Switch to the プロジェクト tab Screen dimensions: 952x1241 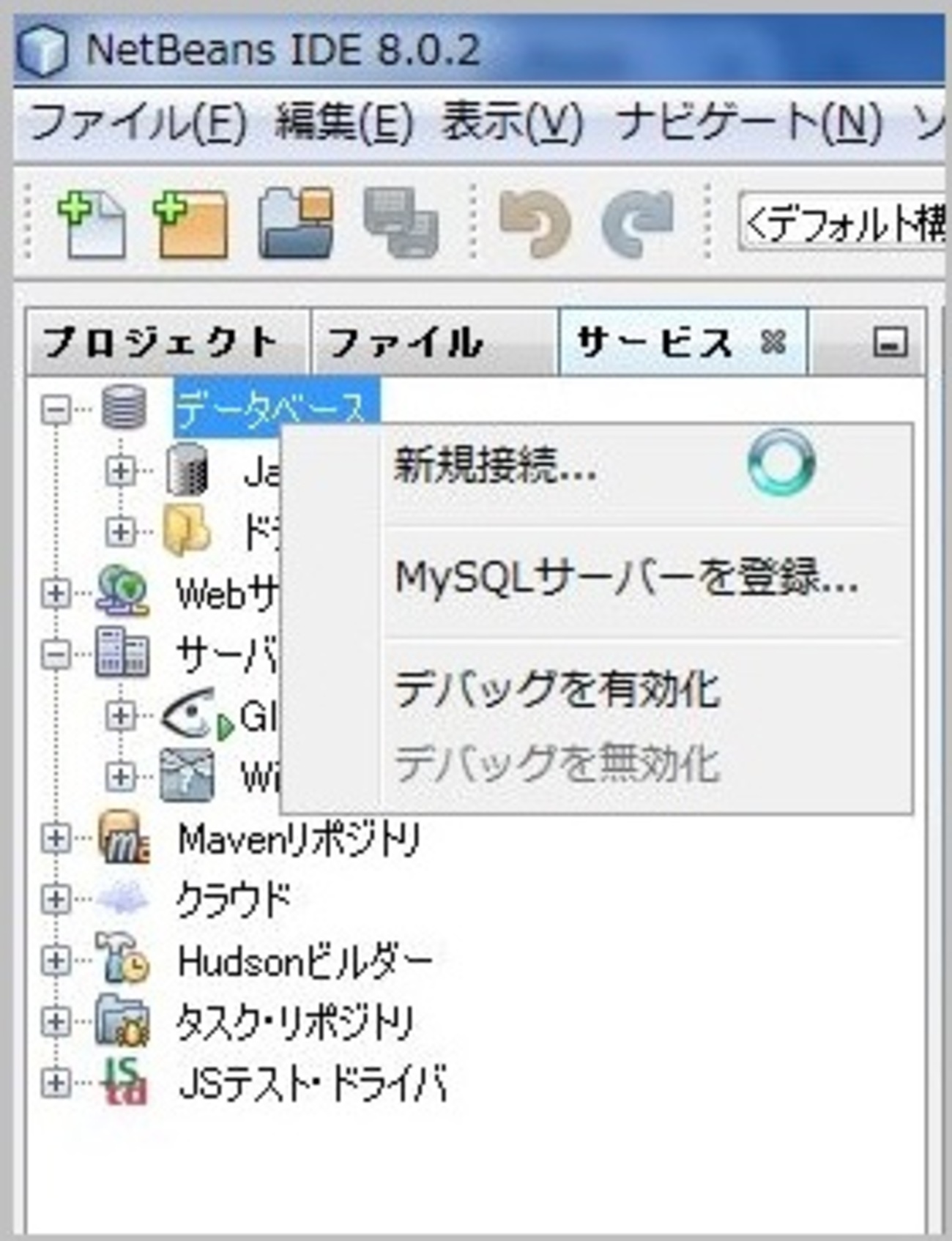coord(167,343)
